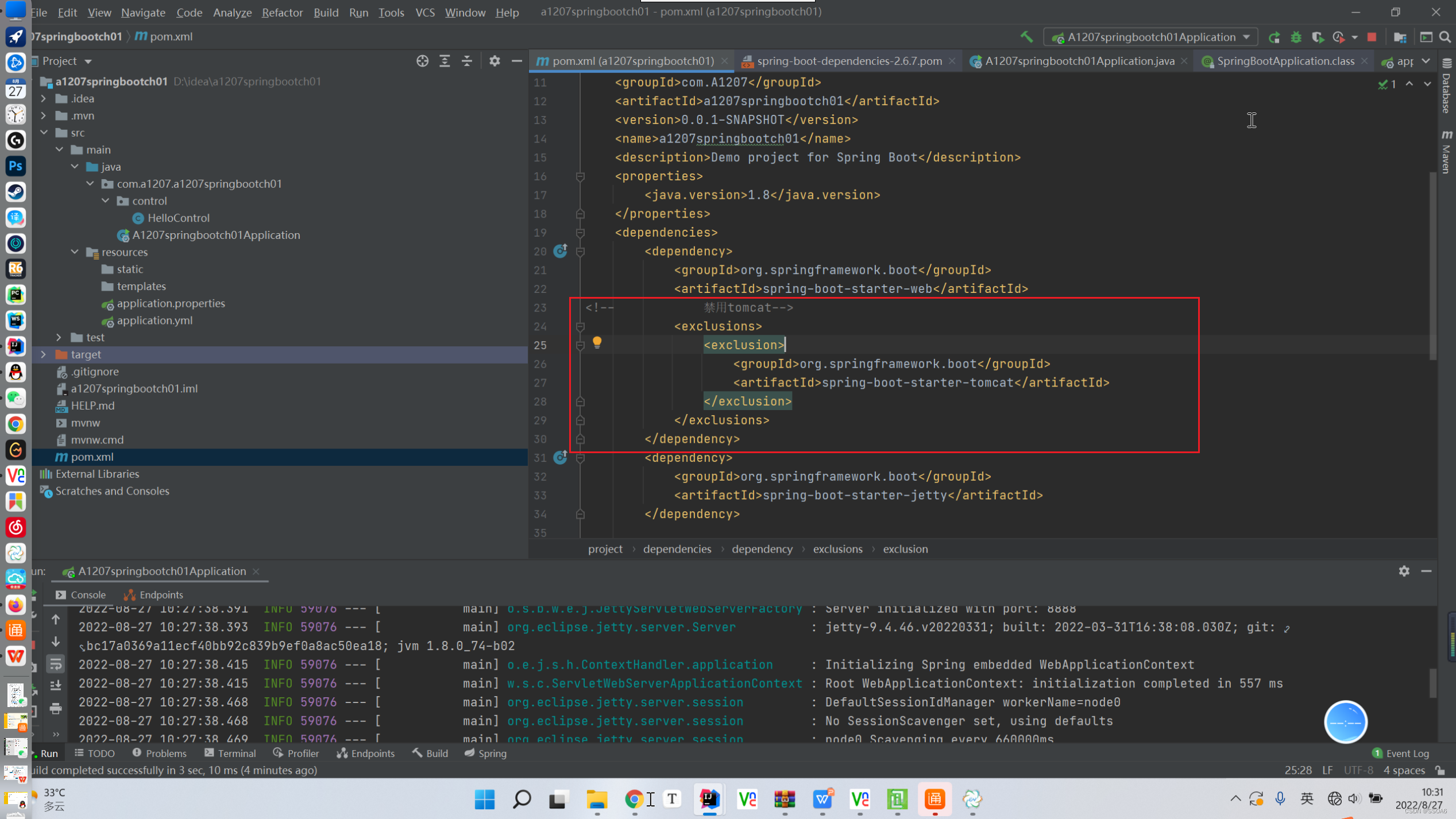The height and width of the screenshot is (819, 1456).
Task: Open Project Structure icon in top toolbar
Action: coord(1400,37)
